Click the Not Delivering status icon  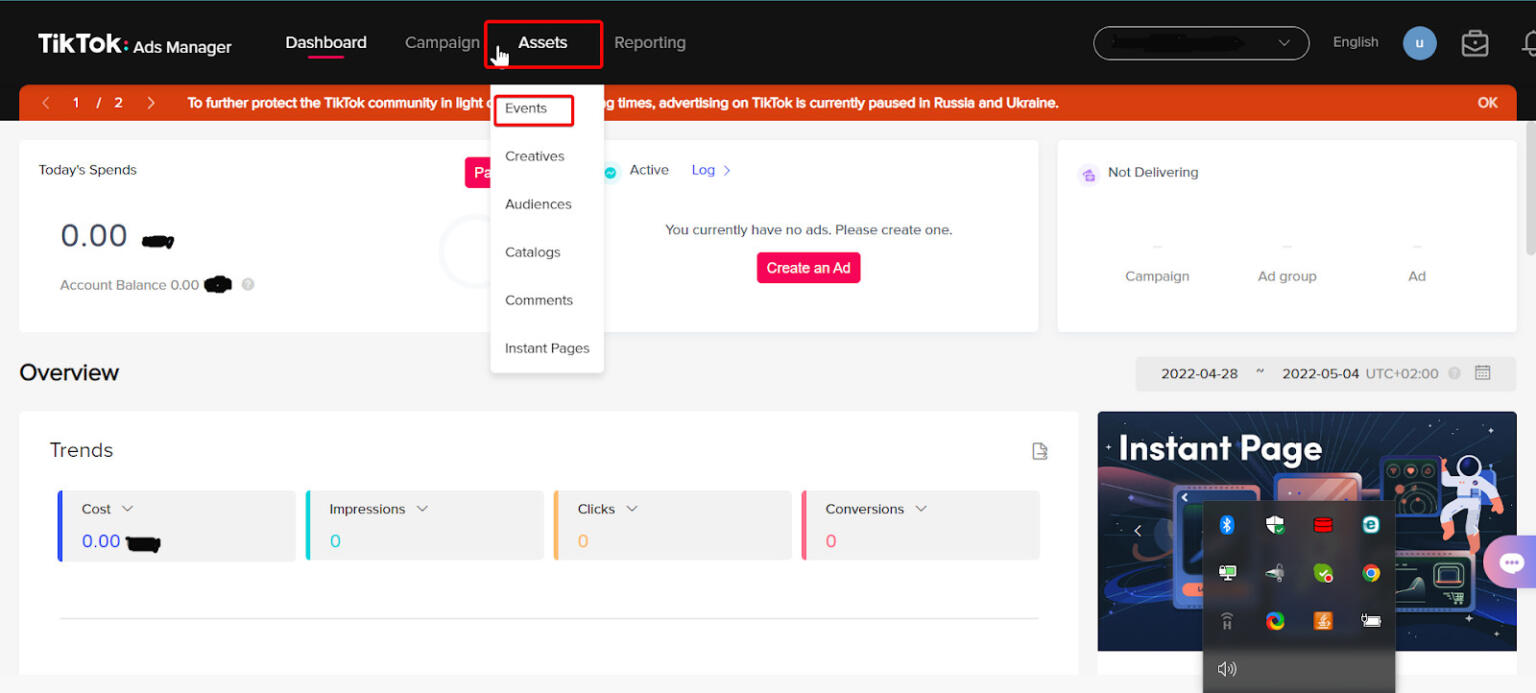(1088, 175)
